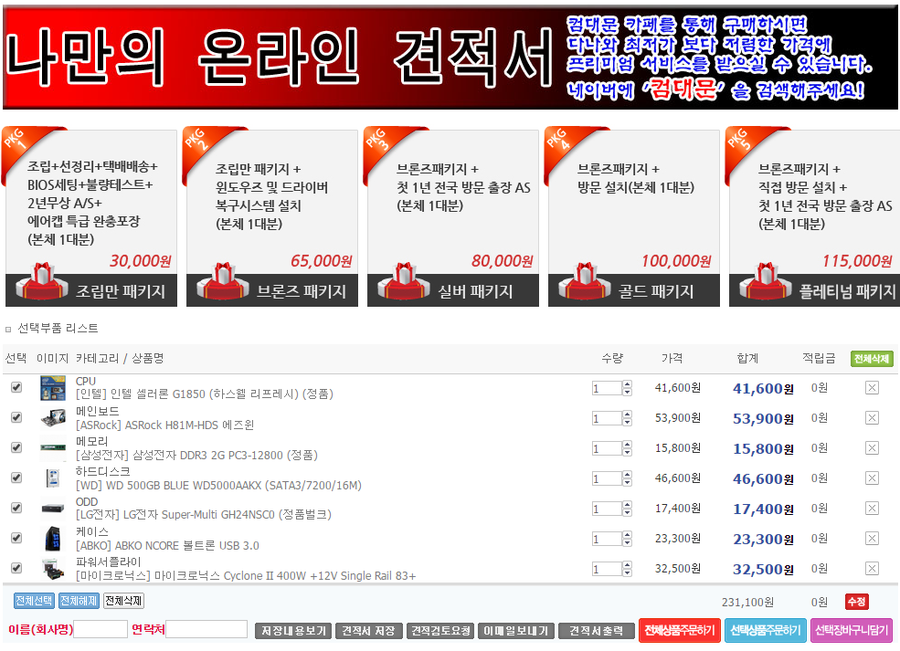Uncheck the 파워서플라이 row checkbox
Screen dimensions: 900x651
pyautogui.click(x=17, y=568)
